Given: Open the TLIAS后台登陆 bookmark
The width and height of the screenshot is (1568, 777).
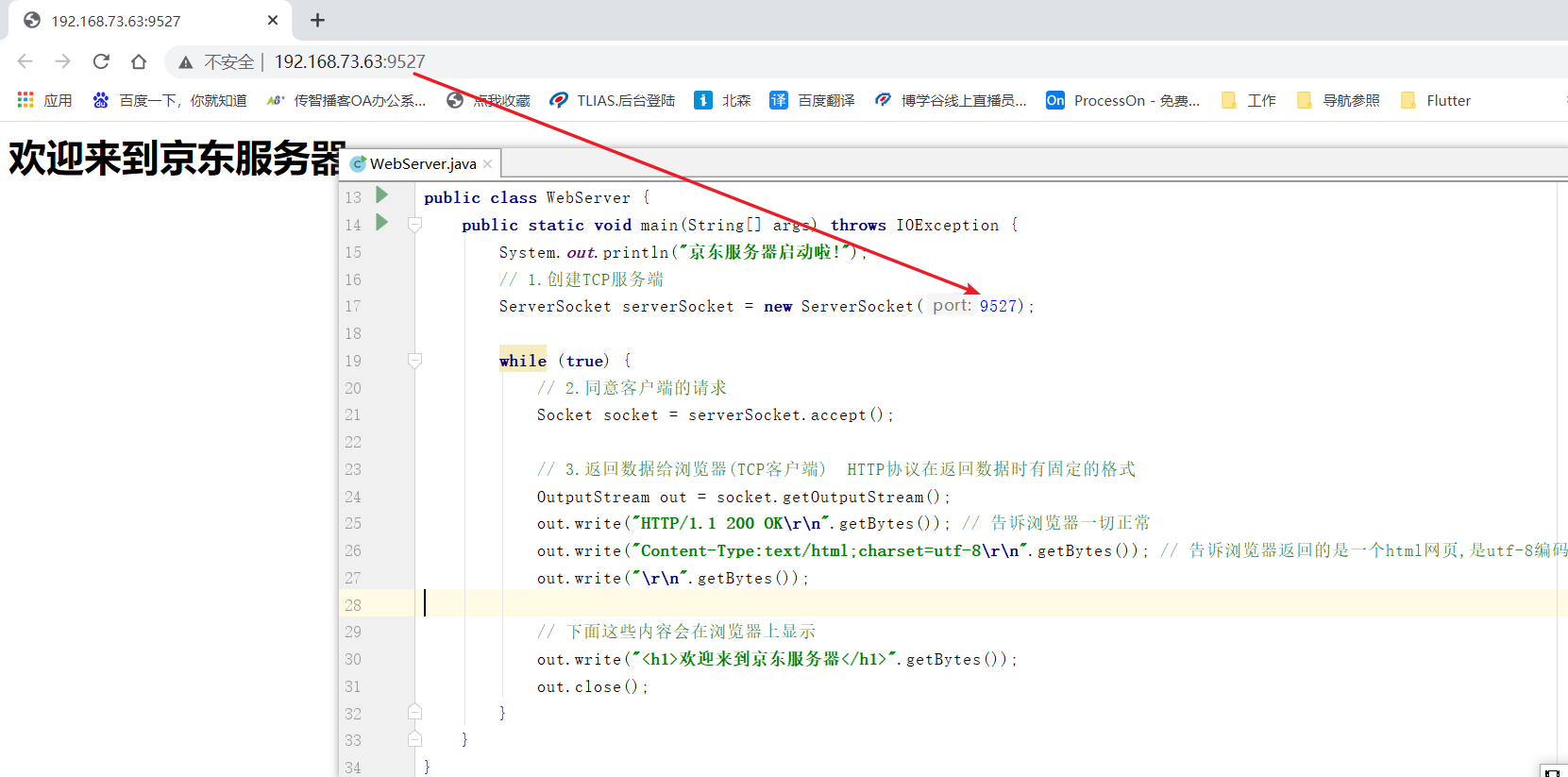Looking at the screenshot, I should (613, 100).
